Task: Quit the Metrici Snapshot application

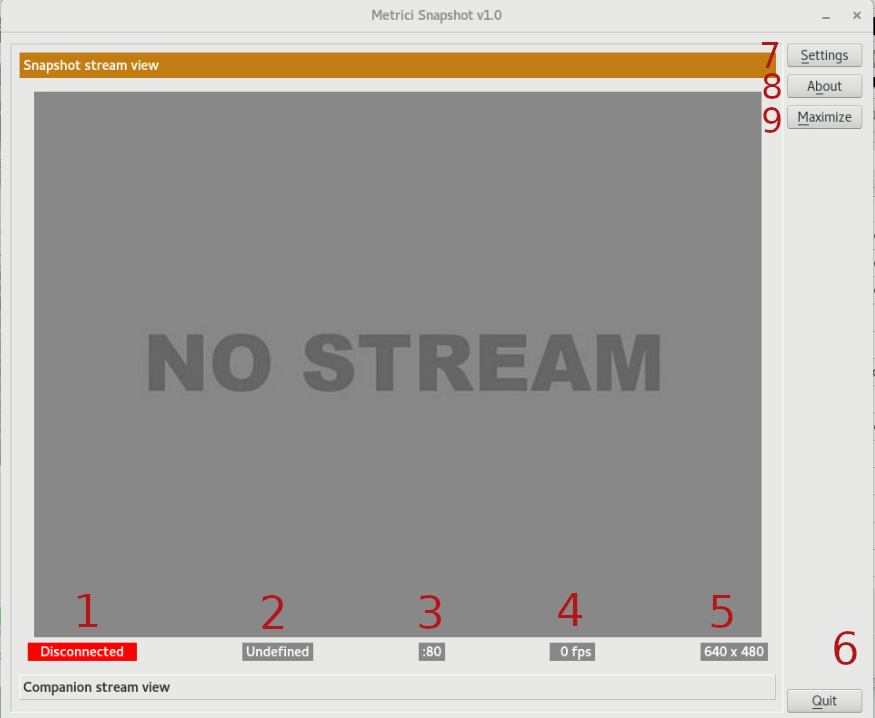Action: (824, 701)
